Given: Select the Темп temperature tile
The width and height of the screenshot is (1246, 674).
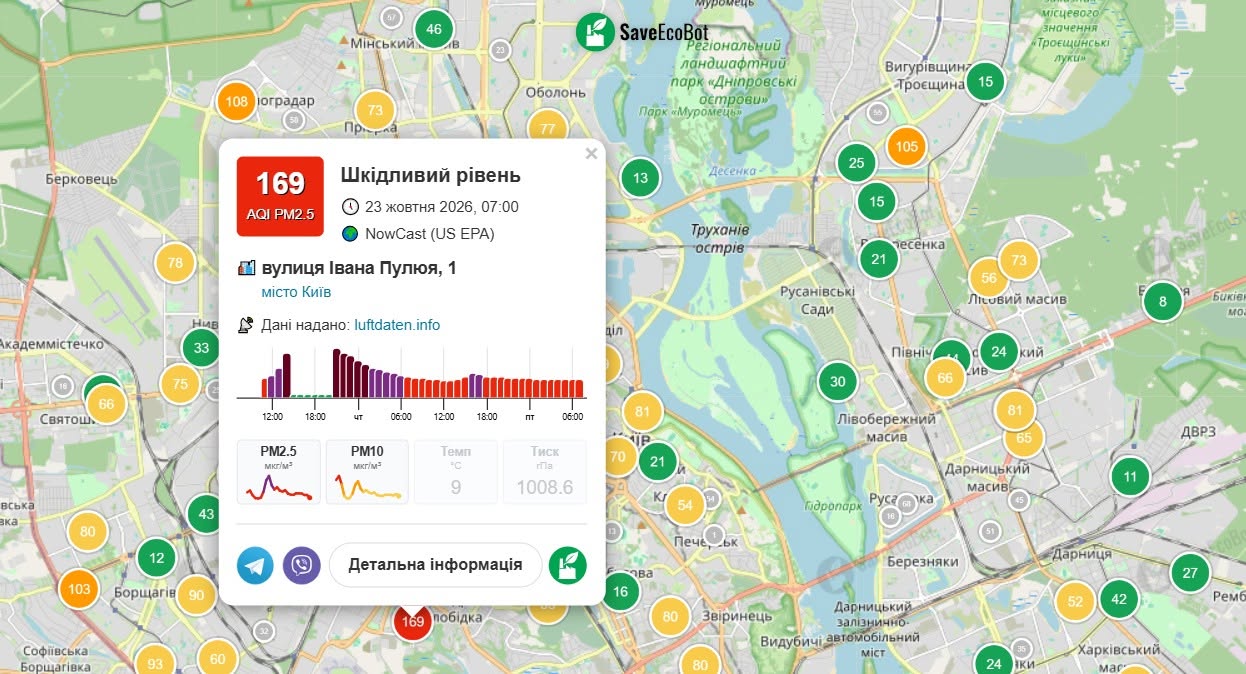Looking at the screenshot, I should [x=456, y=472].
